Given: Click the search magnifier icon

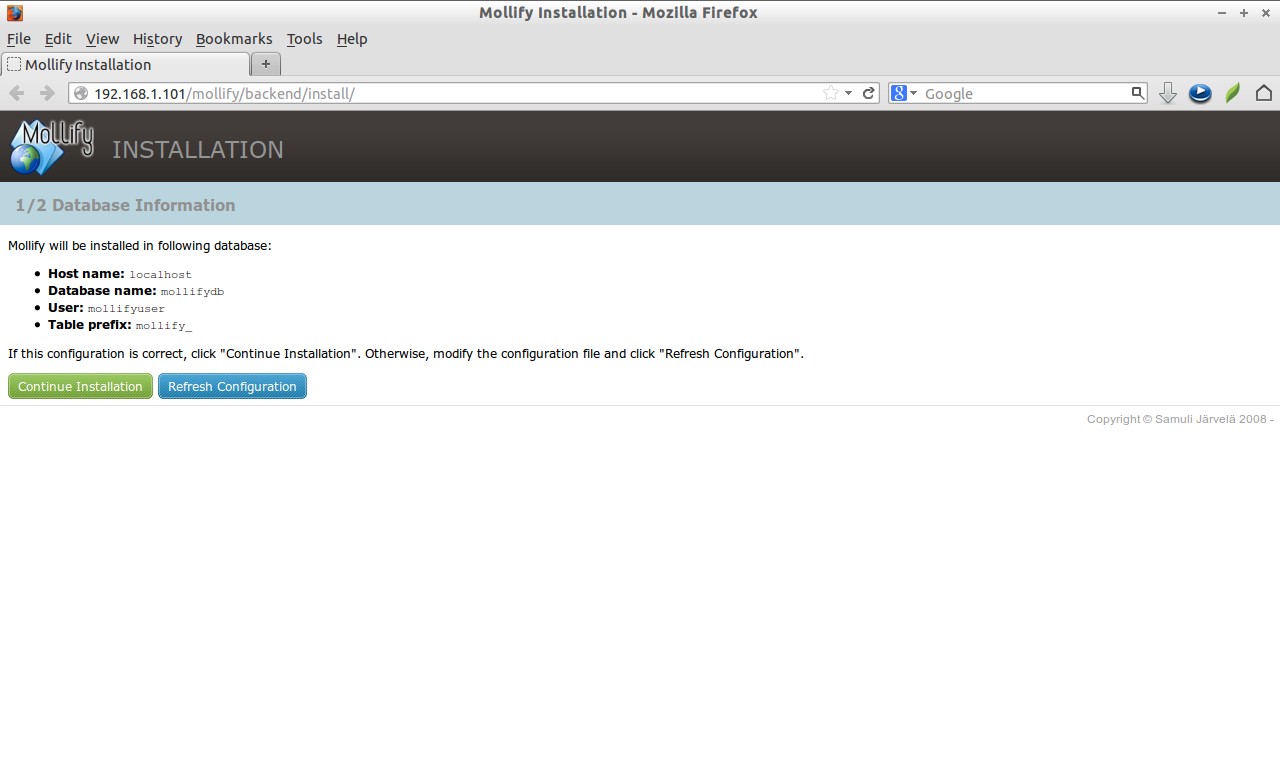Looking at the screenshot, I should tap(1137, 93).
